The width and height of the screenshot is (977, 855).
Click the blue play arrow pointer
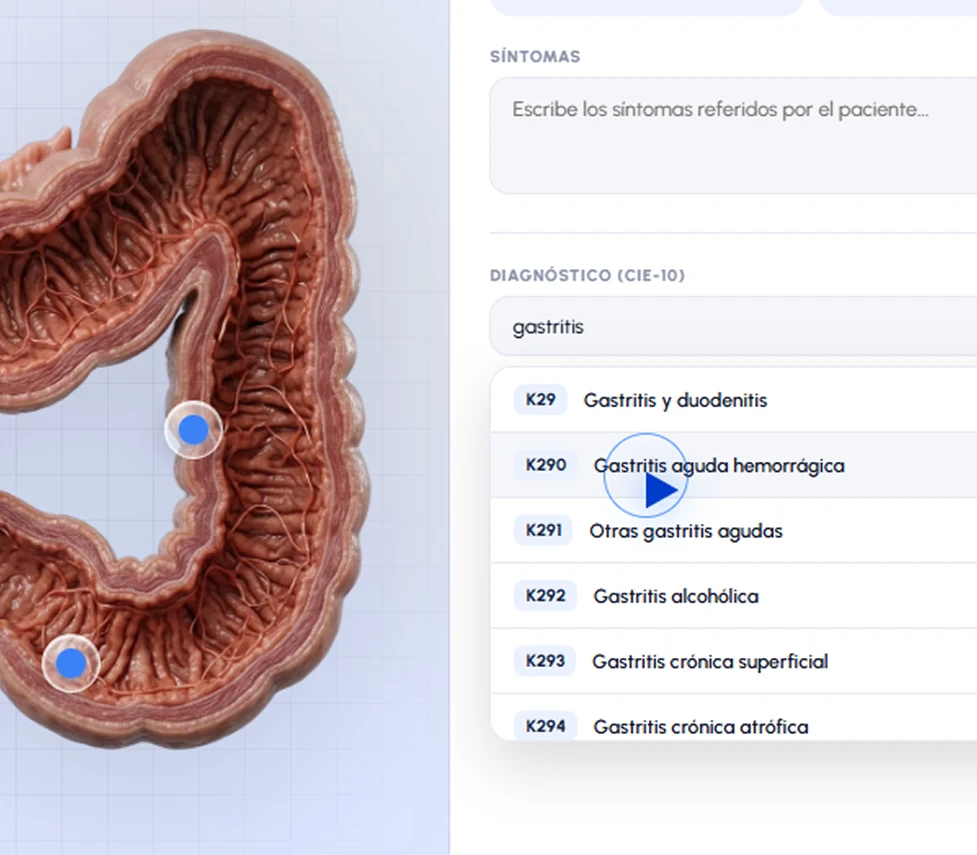tap(660, 490)
